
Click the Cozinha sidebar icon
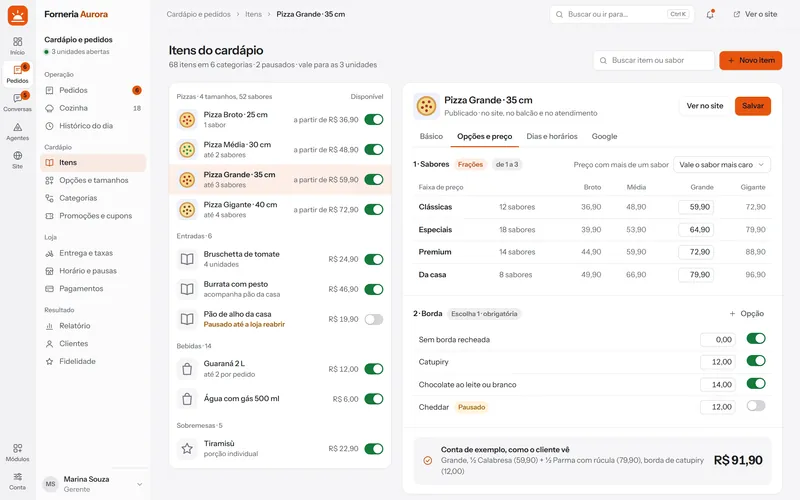pos(49,108)
